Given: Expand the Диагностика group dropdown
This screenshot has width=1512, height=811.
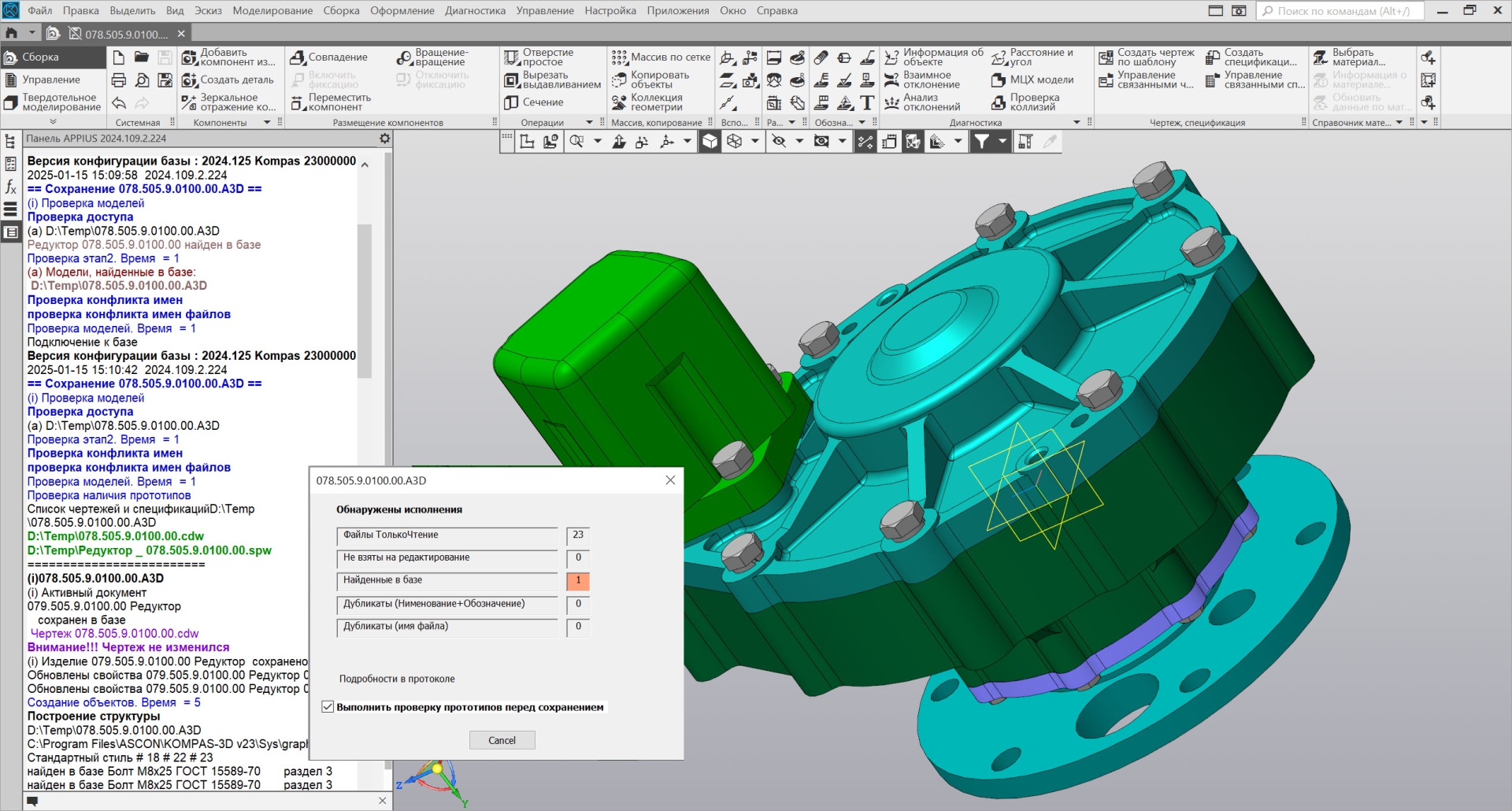Looking at the screenshot, I should pyautogui.click(x=1077, y=123).
